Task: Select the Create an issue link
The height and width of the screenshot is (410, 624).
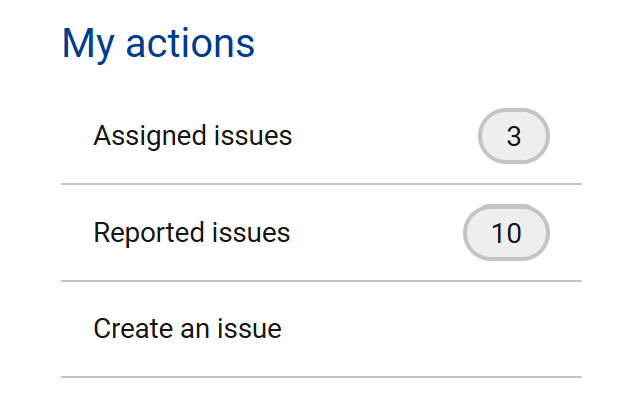Action: tap(188, 329)
